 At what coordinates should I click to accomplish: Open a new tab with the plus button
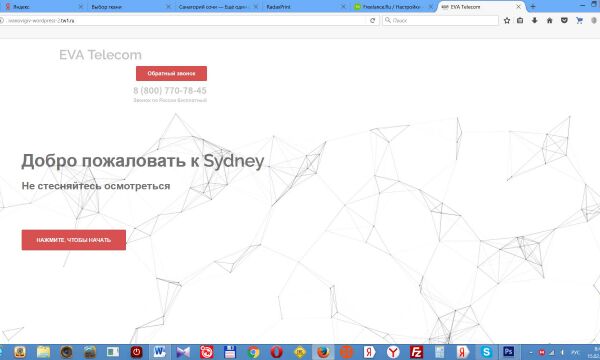533,7
